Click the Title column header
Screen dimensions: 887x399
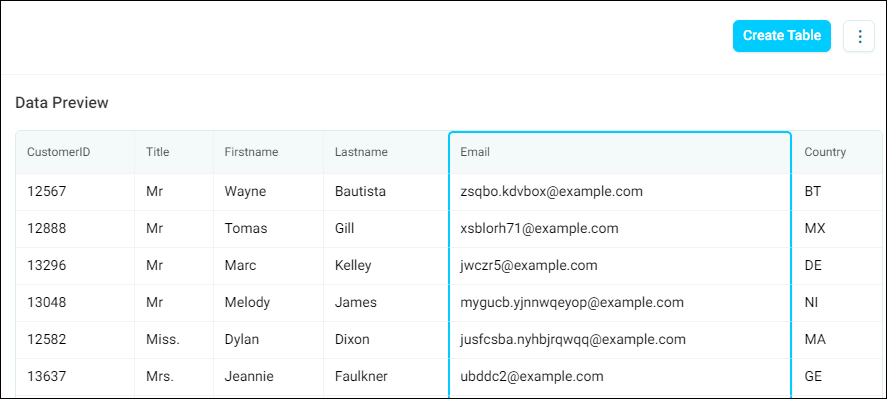tap(174, 152)
